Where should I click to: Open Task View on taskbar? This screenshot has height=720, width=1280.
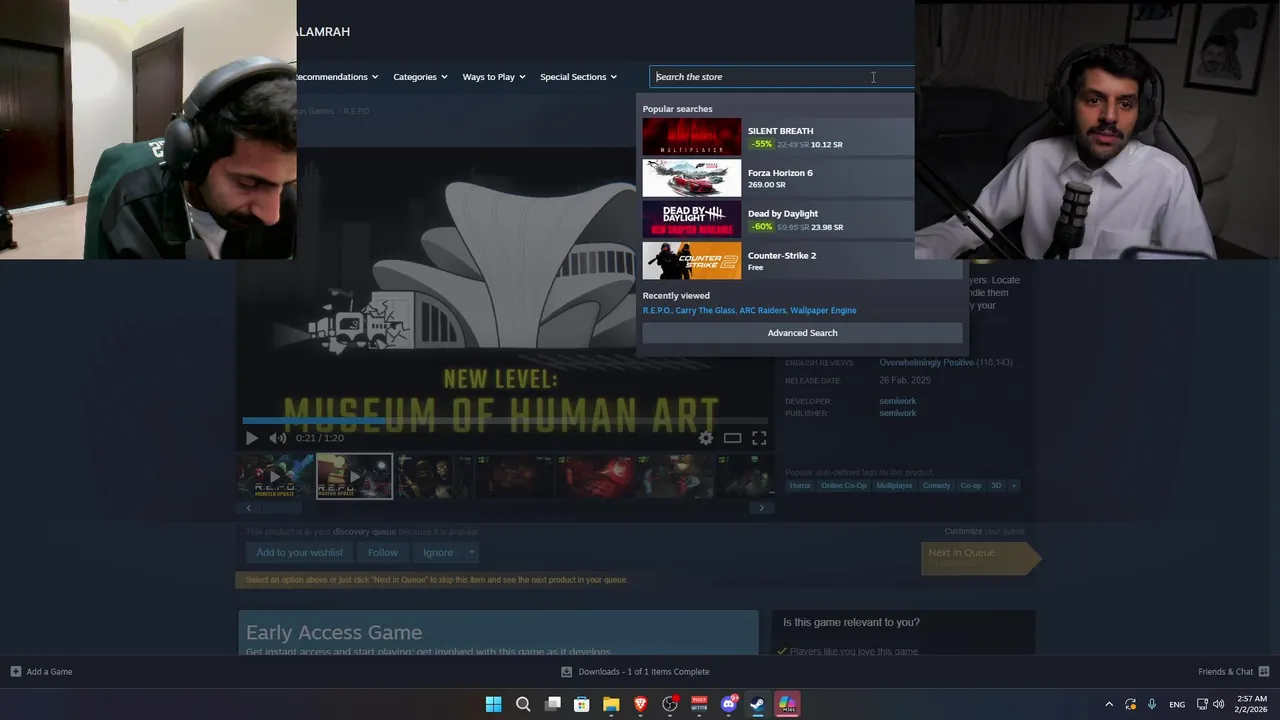tap(552, 704)
